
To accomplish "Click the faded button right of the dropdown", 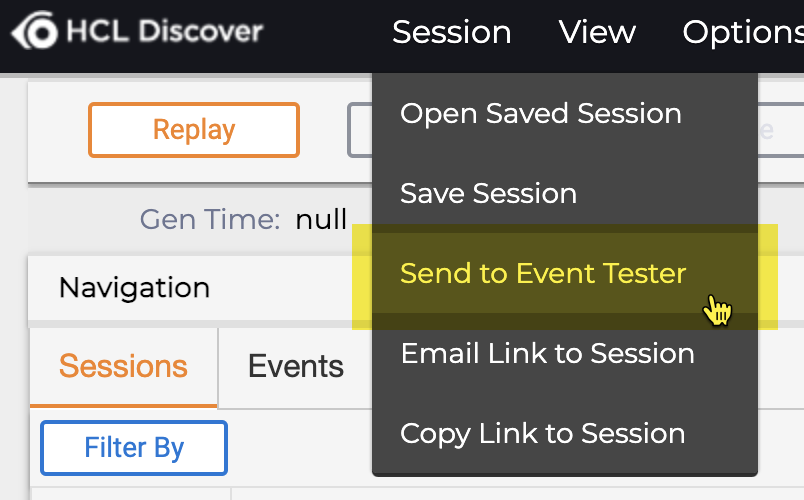I will pyautogui.click(x=766, y=130).
